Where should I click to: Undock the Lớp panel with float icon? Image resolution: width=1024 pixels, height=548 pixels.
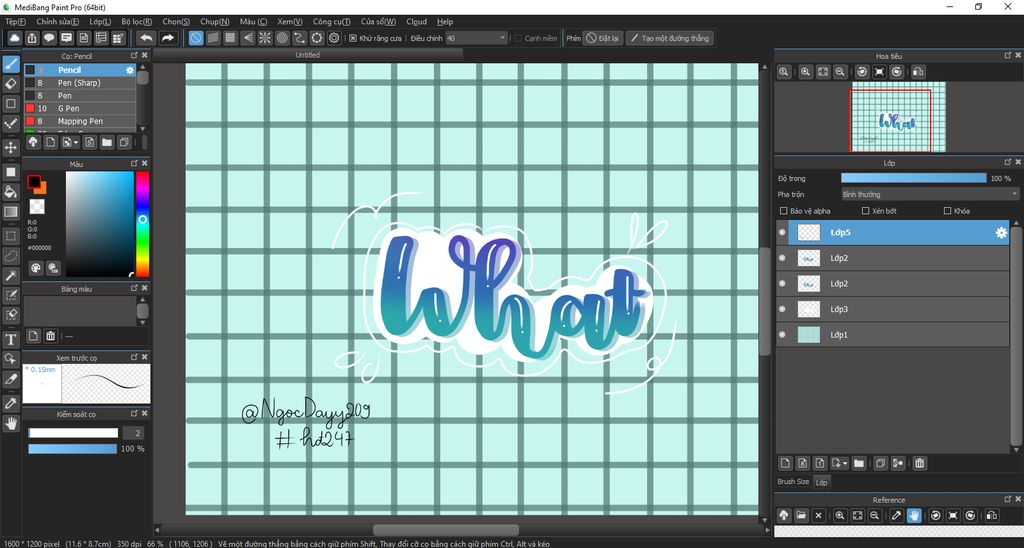point(1008,162)
